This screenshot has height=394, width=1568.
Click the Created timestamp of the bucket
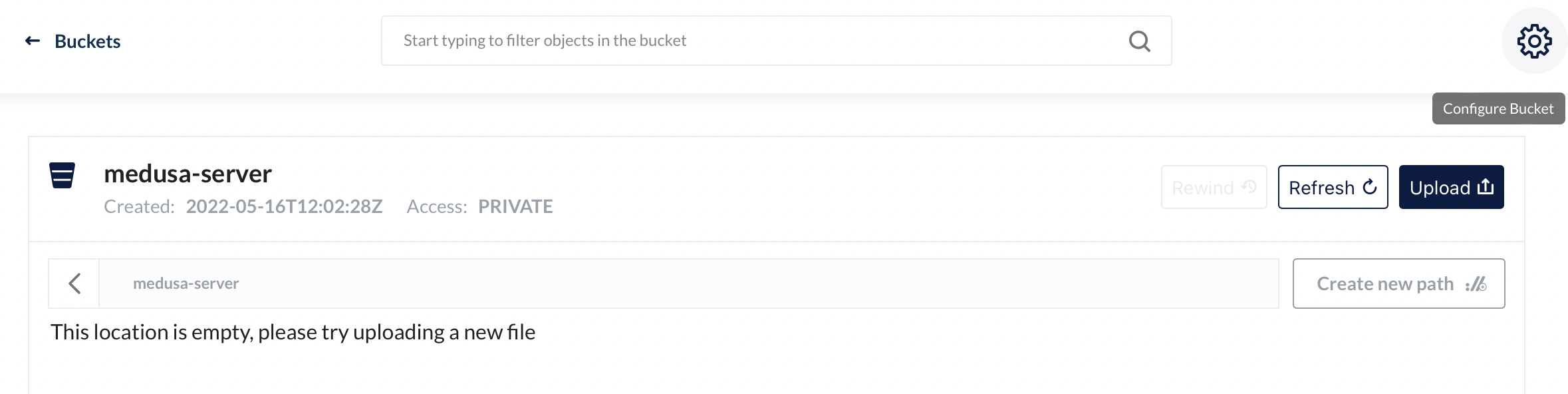(285, 206)
